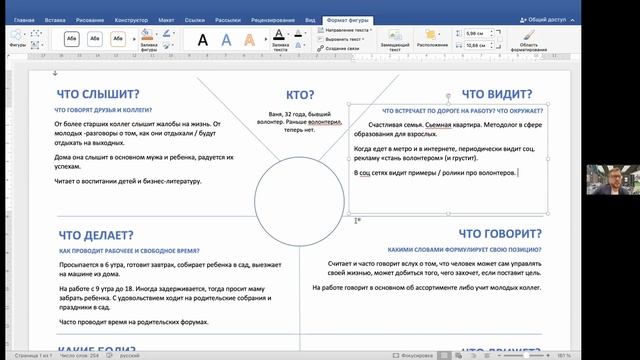Click the shape effects icon
The height and width of the screenshot is (360, 640).
(167, 45)
